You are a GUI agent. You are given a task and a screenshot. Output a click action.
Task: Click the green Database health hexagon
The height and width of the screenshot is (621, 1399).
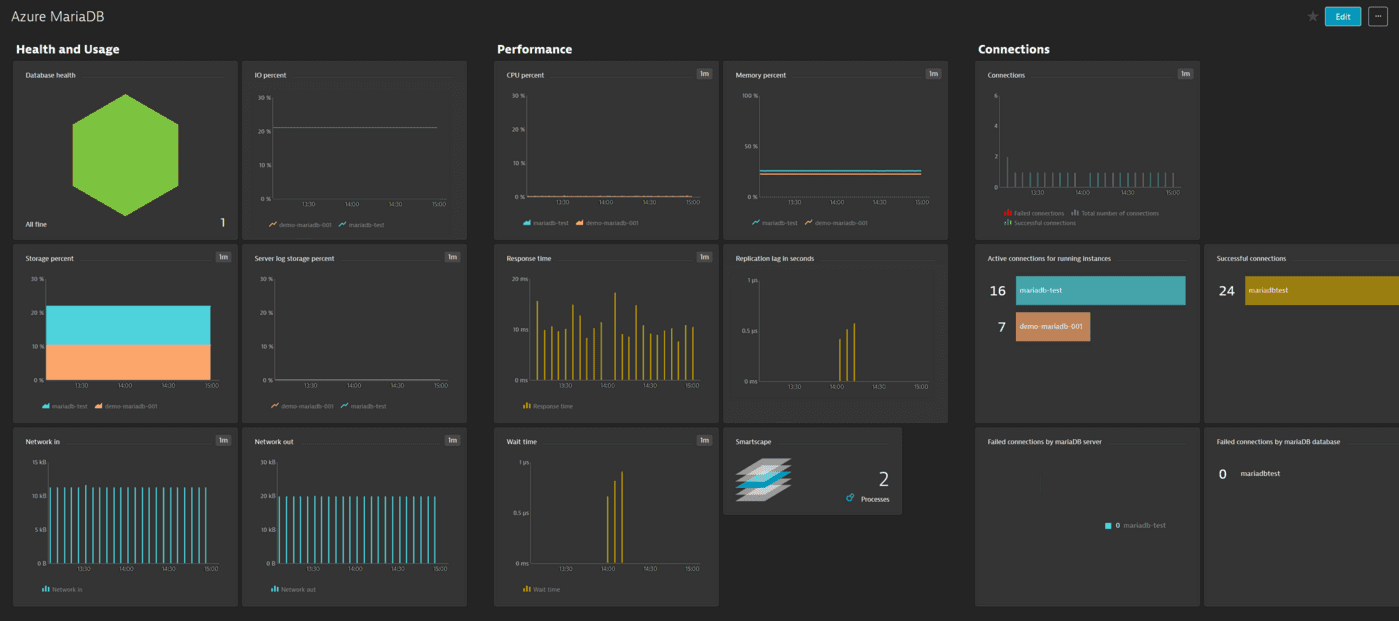click(124, 155)
